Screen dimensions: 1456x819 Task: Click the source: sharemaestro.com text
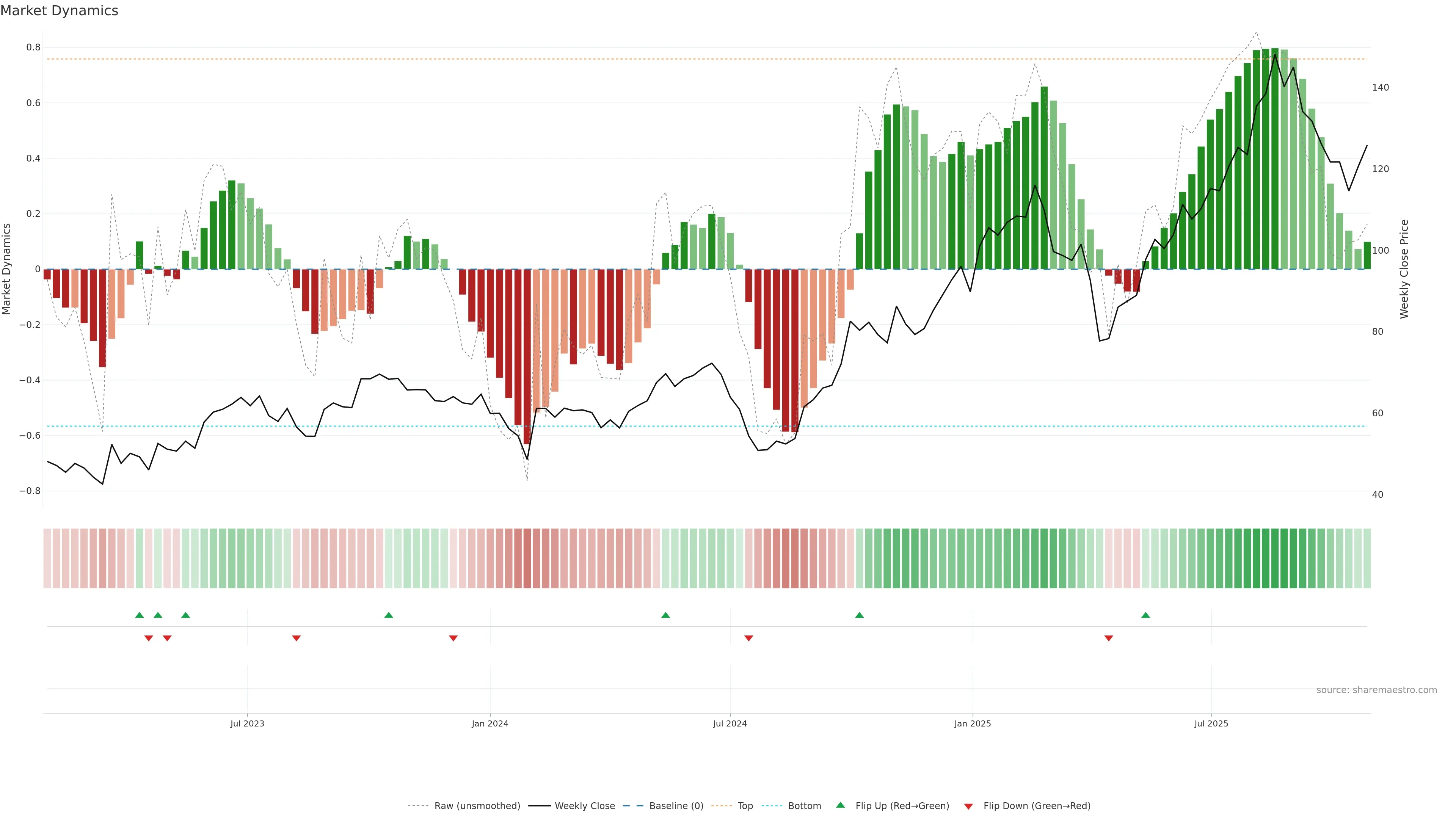point(1376,690)
